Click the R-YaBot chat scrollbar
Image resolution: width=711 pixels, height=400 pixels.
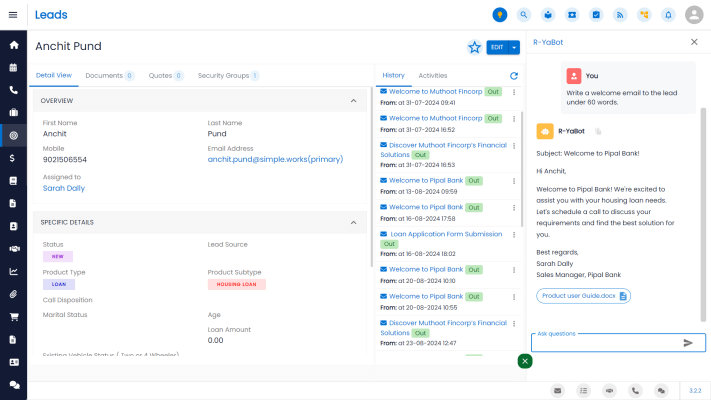point(703,200)
